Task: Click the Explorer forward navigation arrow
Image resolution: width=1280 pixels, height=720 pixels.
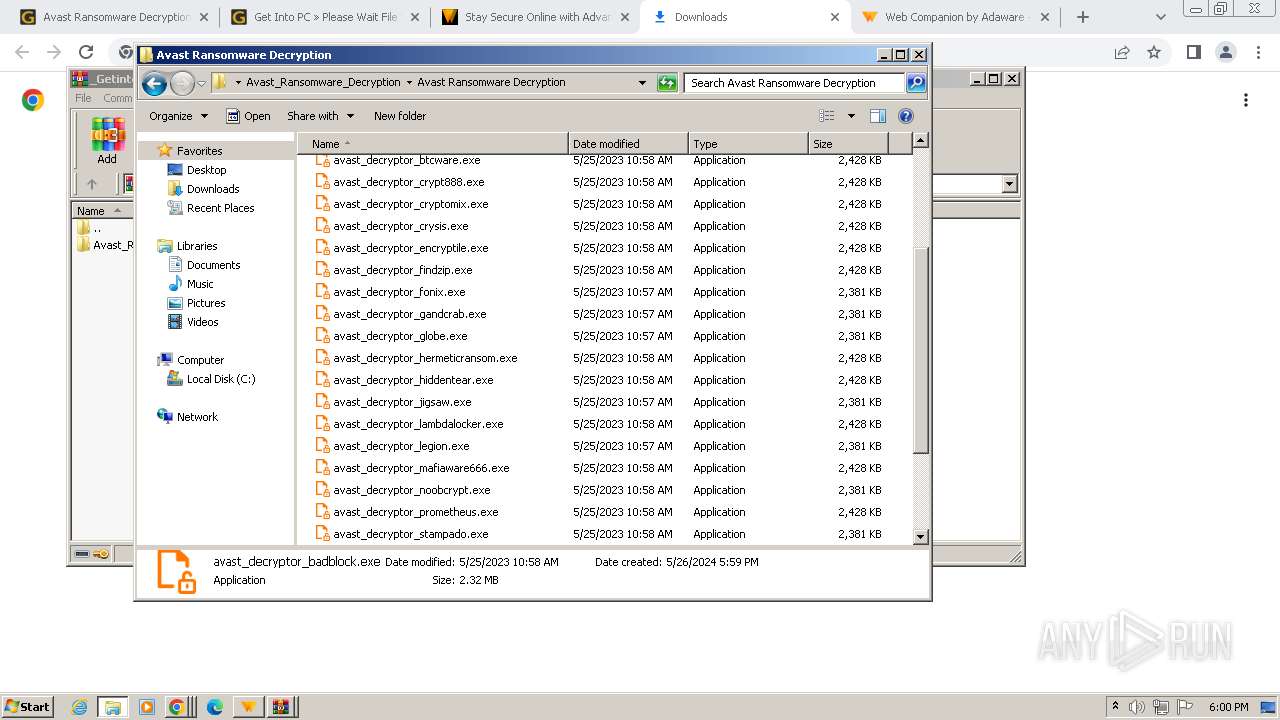Action: 182,83
